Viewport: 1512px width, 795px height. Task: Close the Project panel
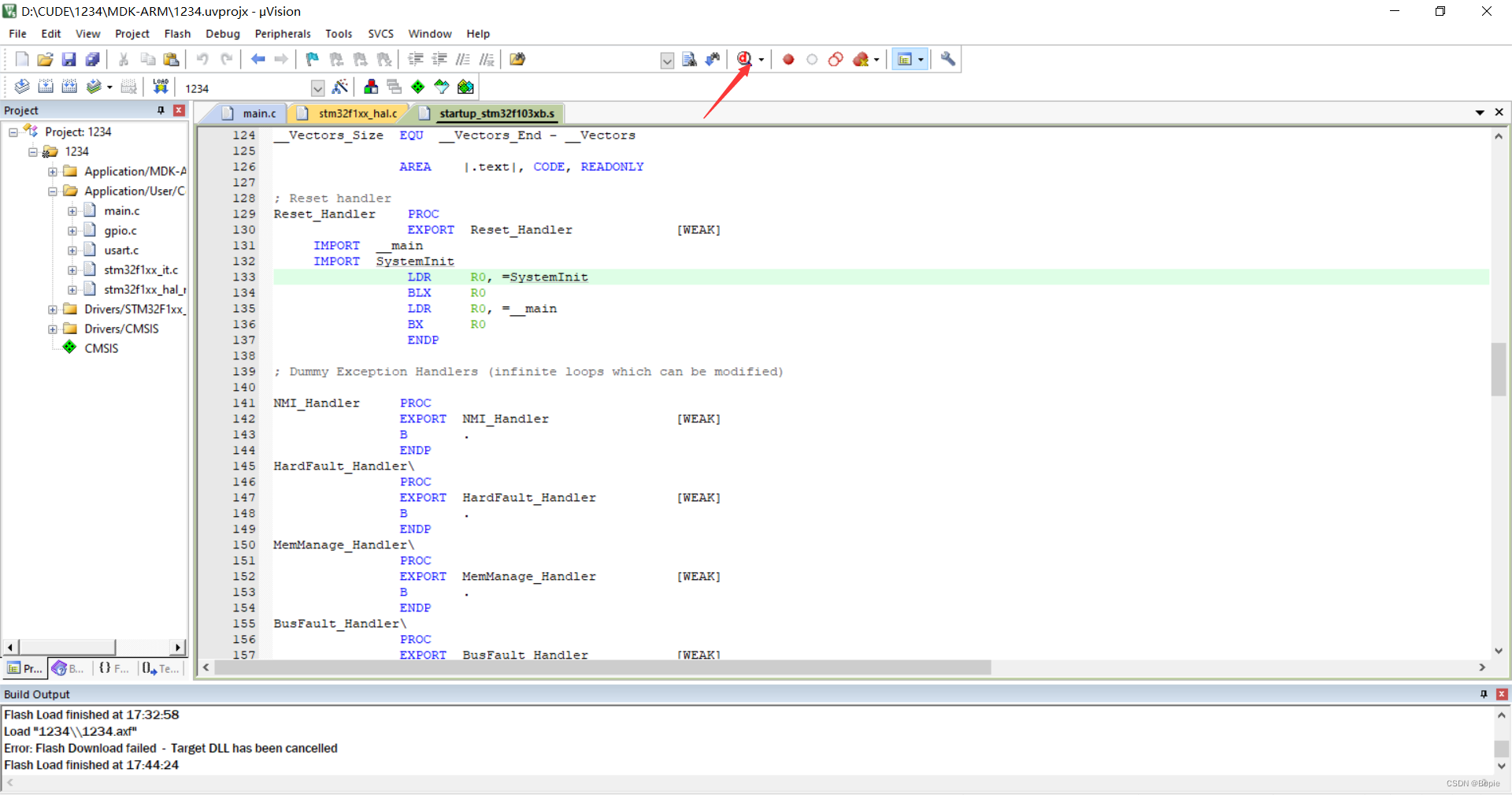179,110
